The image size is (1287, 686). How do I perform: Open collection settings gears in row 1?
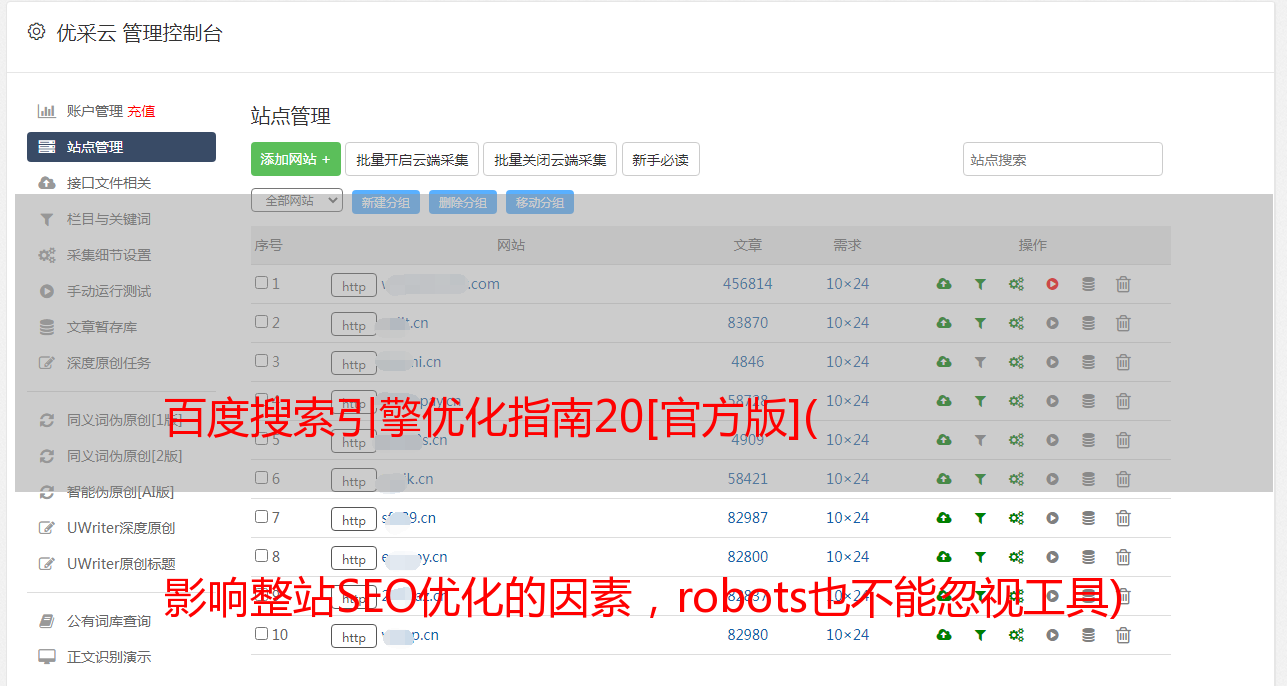click(1016, 284)
